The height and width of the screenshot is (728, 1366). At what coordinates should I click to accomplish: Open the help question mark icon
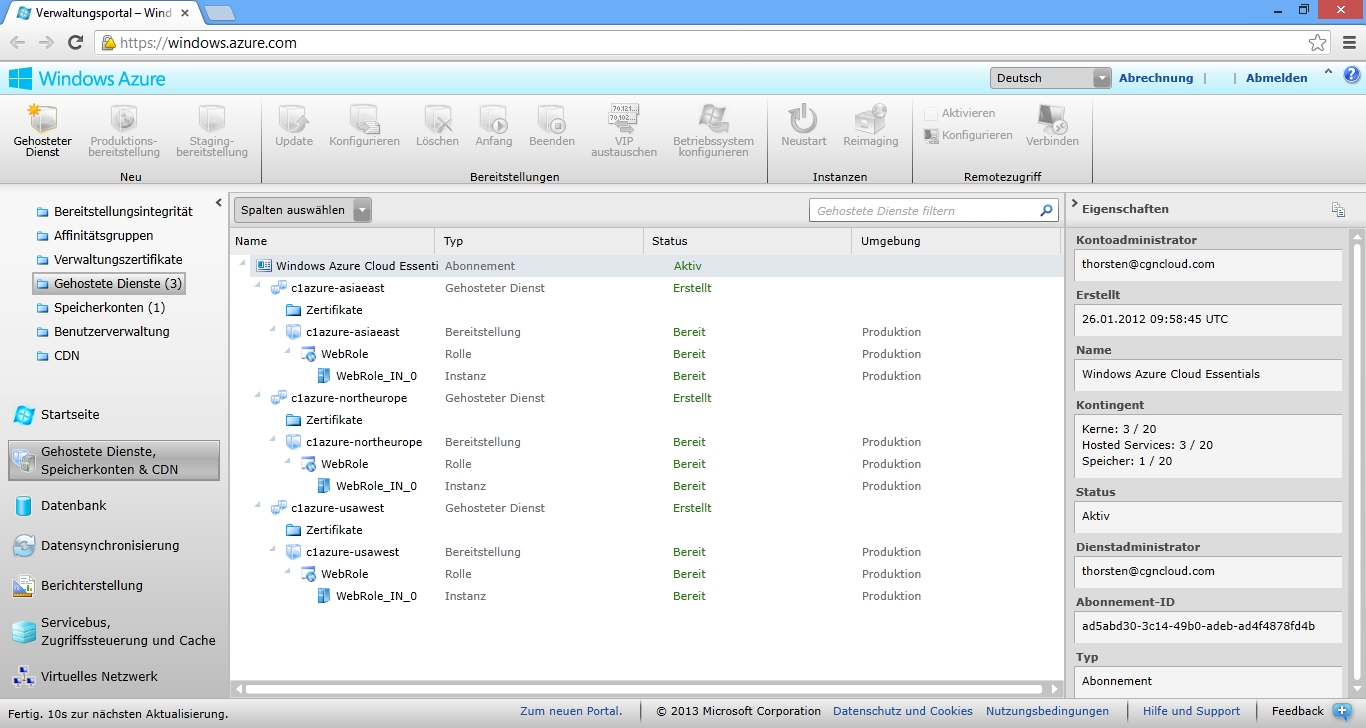[x=1351, y=75]
